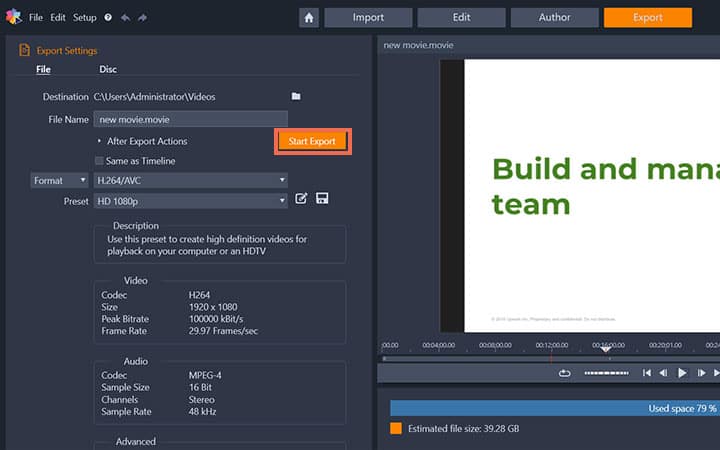
Task: Click the 100000 kBit/s bitrate value
Action: pyautogui.click(x=216, y=319)
